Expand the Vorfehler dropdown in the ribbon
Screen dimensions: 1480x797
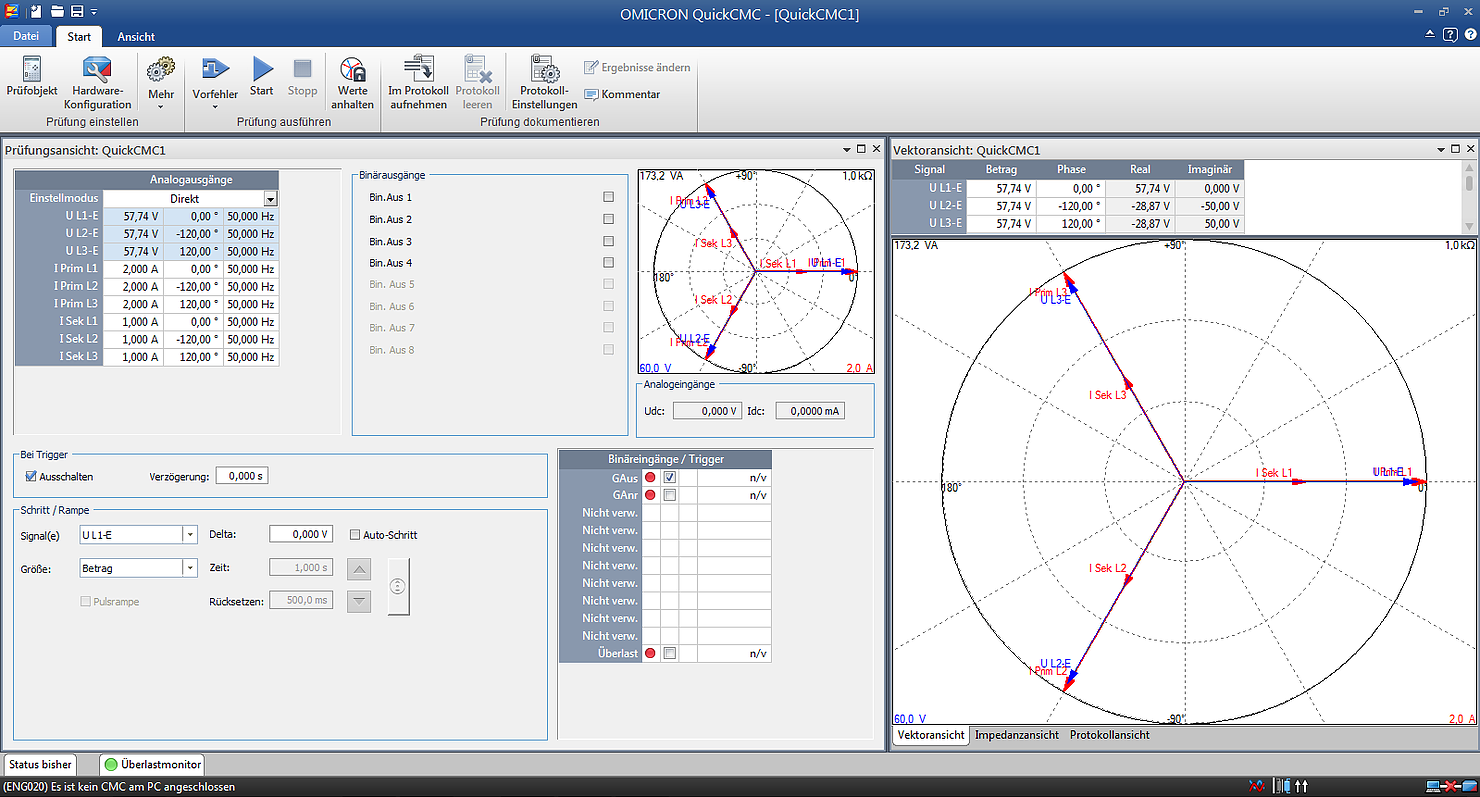click(215, 106)
